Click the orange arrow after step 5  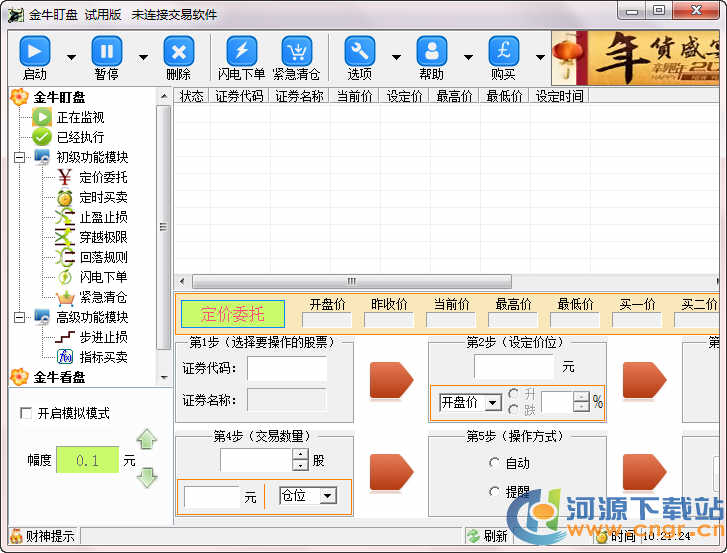coord(644,472)
